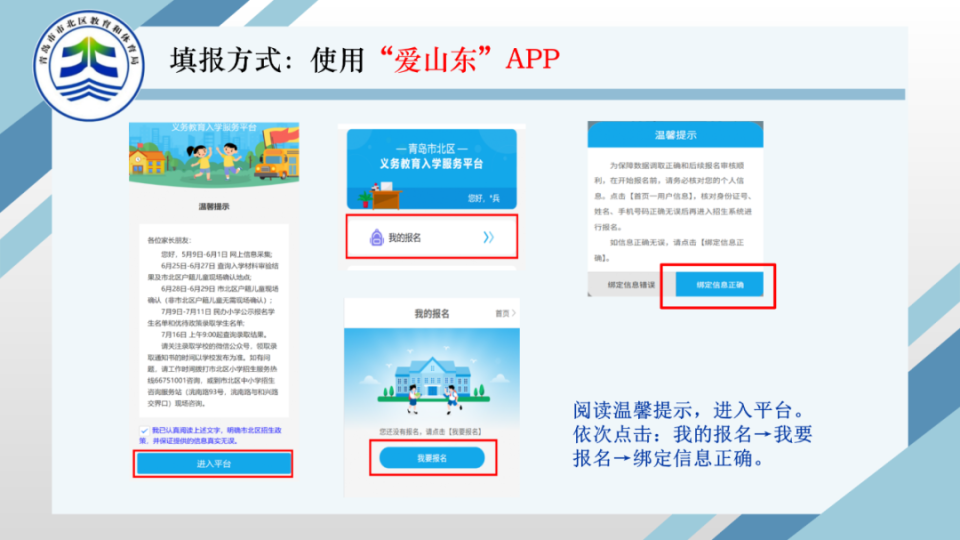Click the slide title 填报方式：使用“爱山东”APP
The width and height of the screenshot is (960, 540).
(365, 59)
